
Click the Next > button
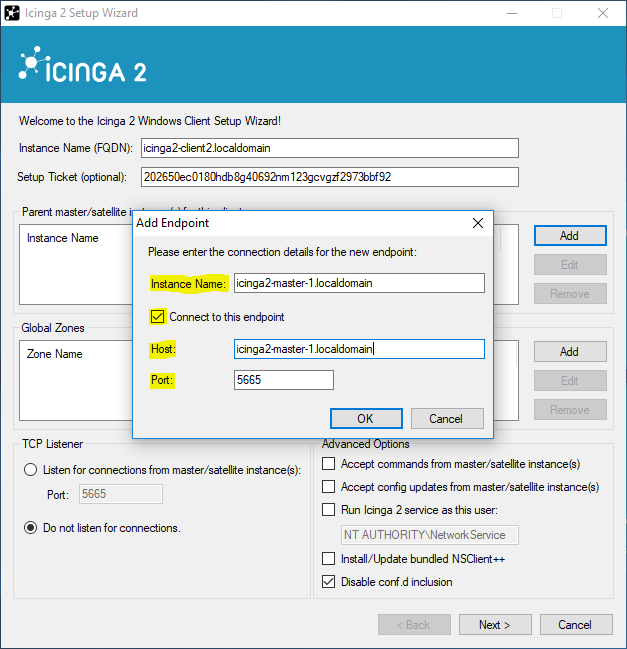495,625
